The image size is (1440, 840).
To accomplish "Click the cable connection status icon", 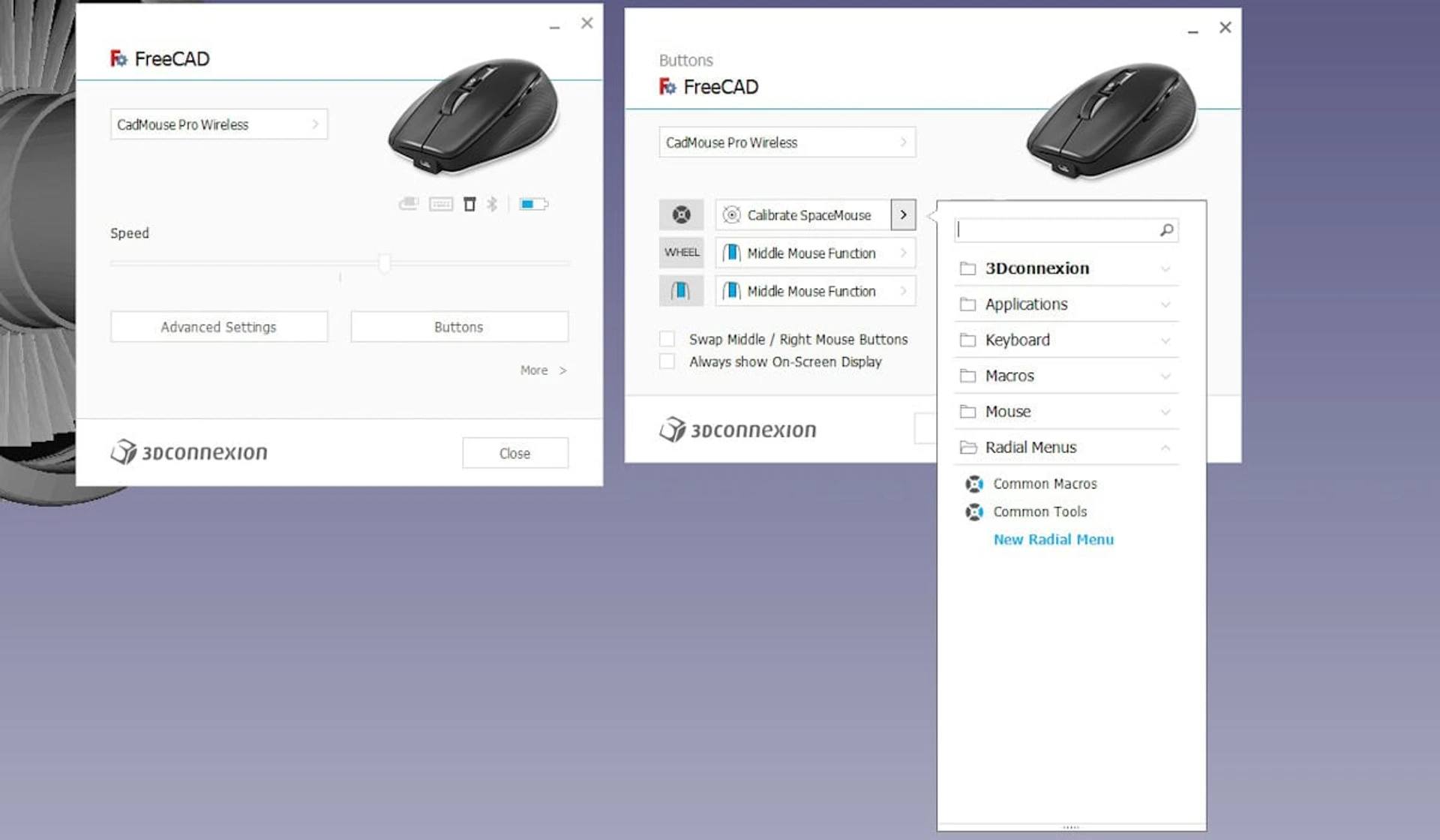I will (x=408, y=203).
